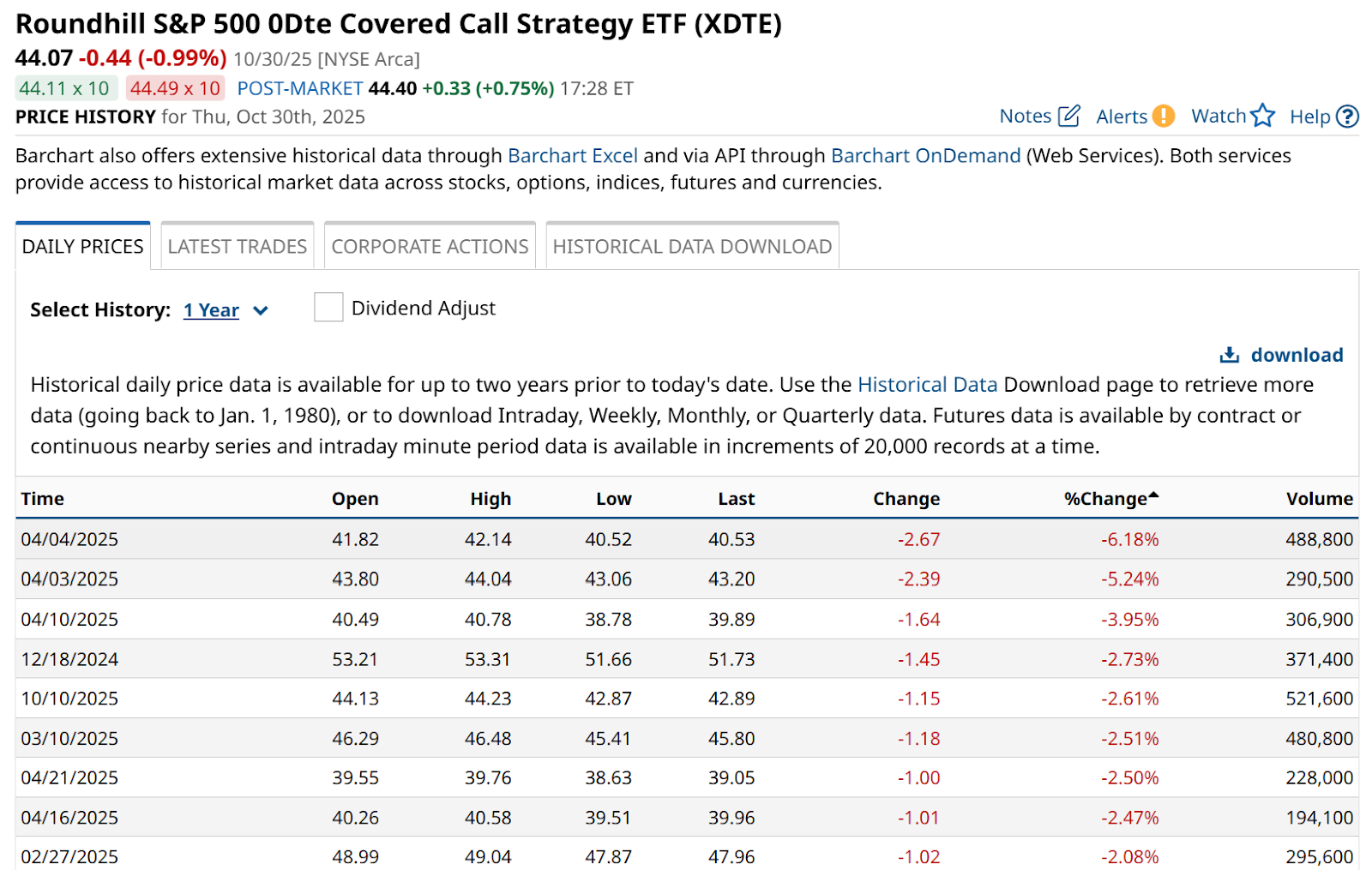Image resolution: width=1372 pixels, height=870 pixels.
Task: Click the Help question mark icon
Action: click(x=1348, y=116)
